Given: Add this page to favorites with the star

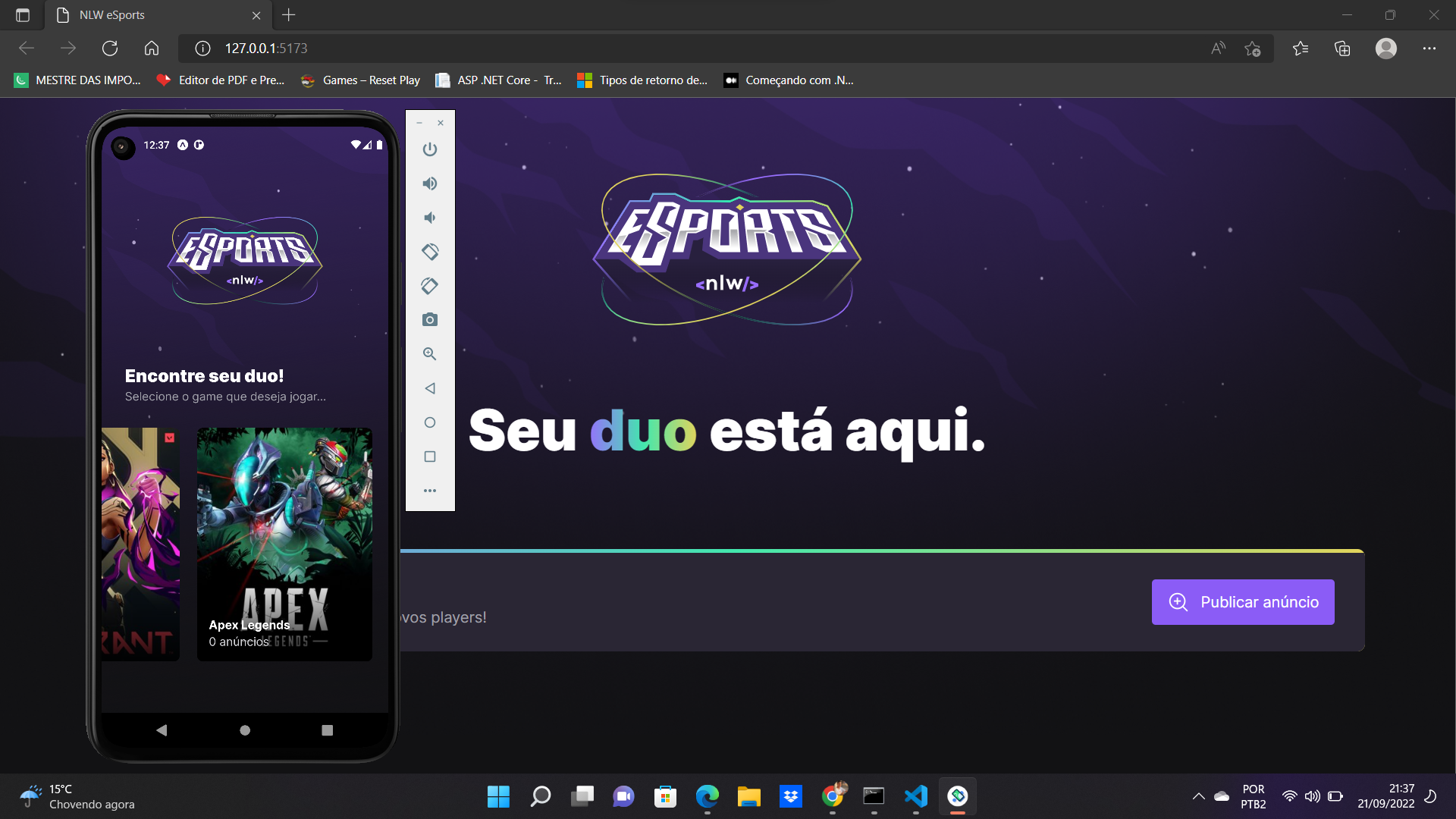Looking at the screenshot, I should pos(1253,48).
